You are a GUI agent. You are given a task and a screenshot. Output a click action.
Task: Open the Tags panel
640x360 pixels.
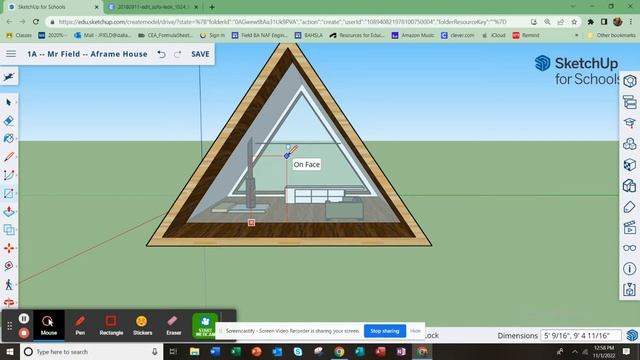point(629,207)
